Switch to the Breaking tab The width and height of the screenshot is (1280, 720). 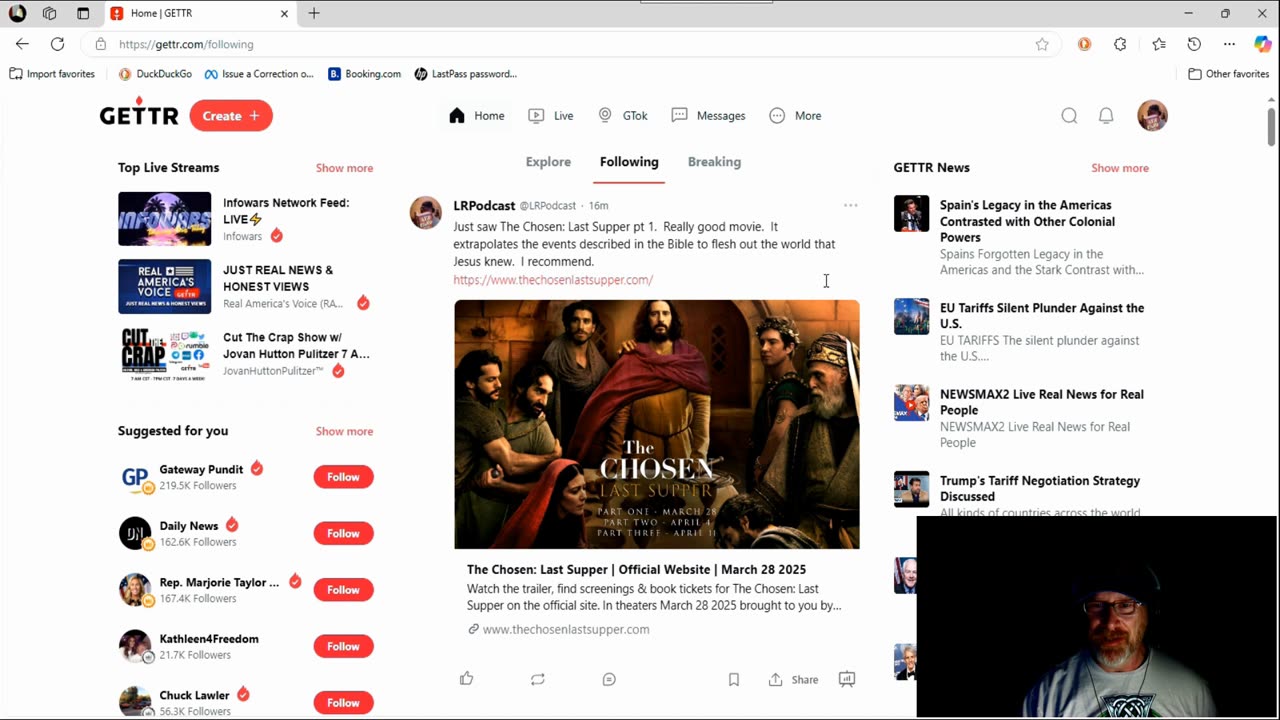[714, 162]
